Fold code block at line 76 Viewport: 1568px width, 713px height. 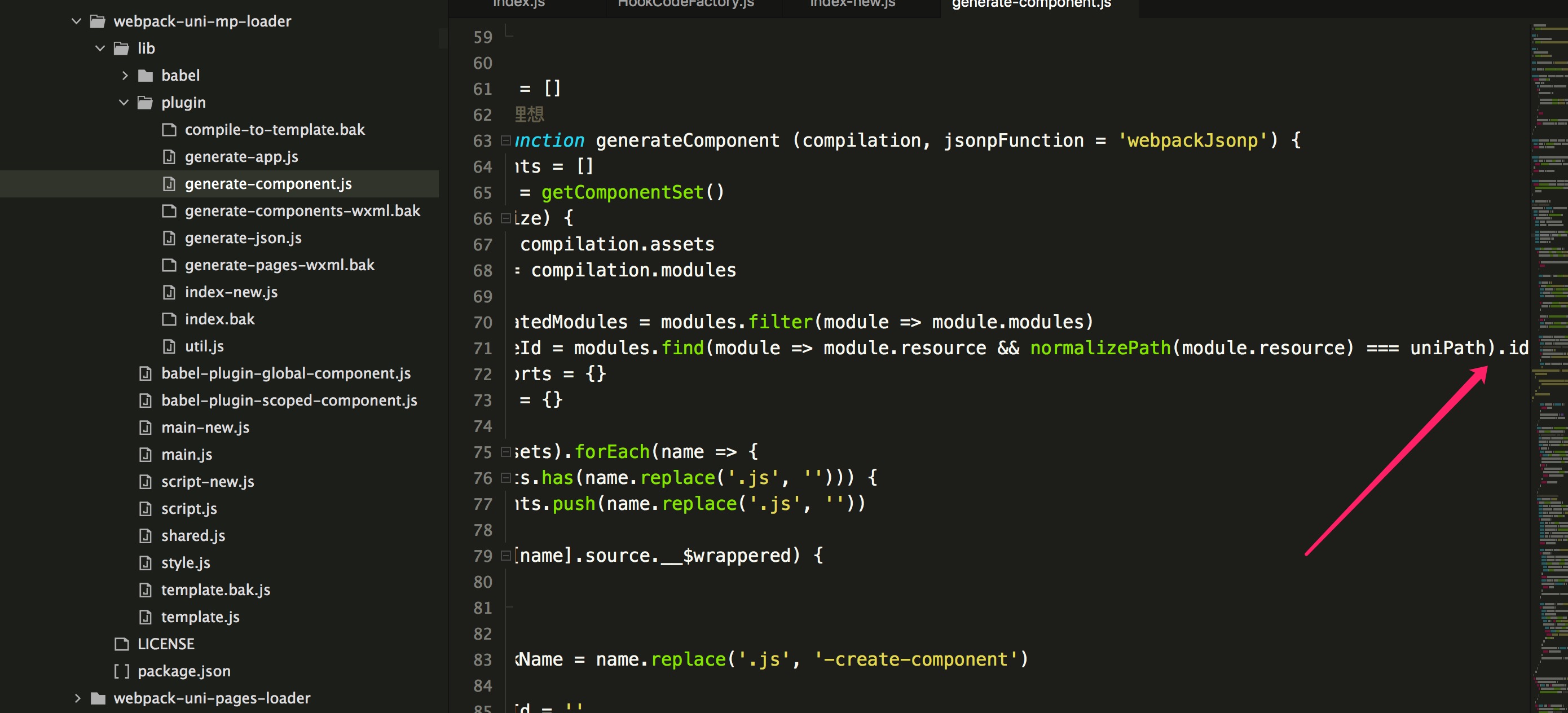[x=505, y=478]
